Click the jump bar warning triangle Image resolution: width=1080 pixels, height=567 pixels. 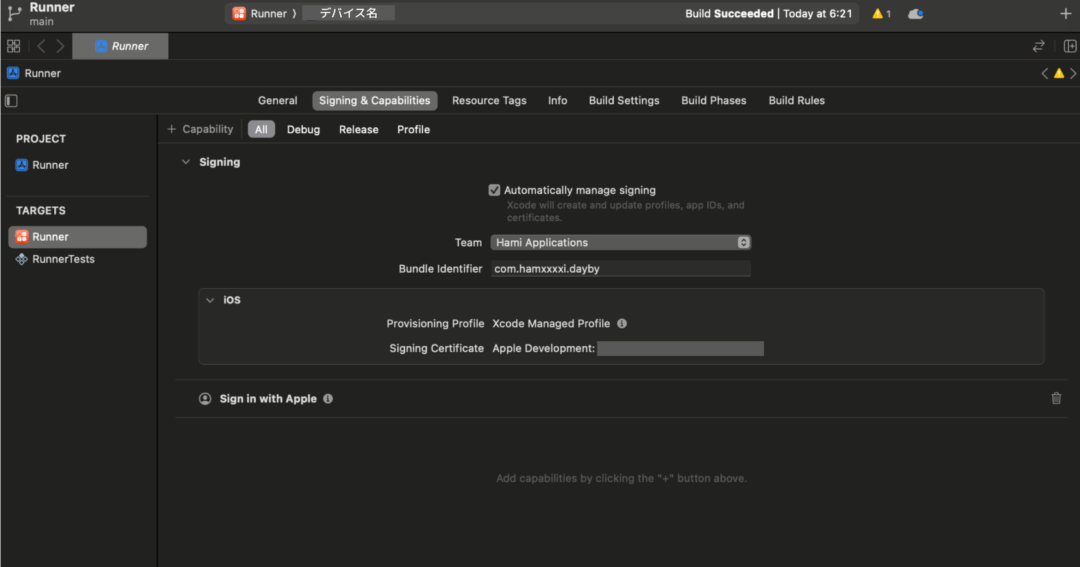[x=1059, y=74]
